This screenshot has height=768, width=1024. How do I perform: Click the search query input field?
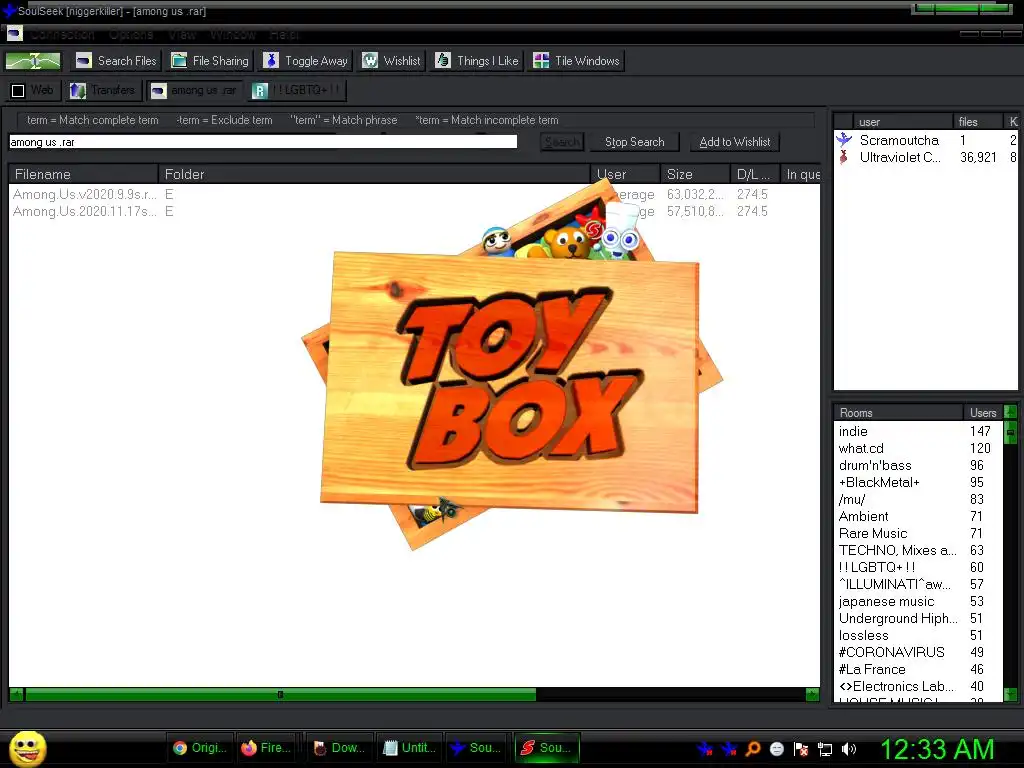263,142
